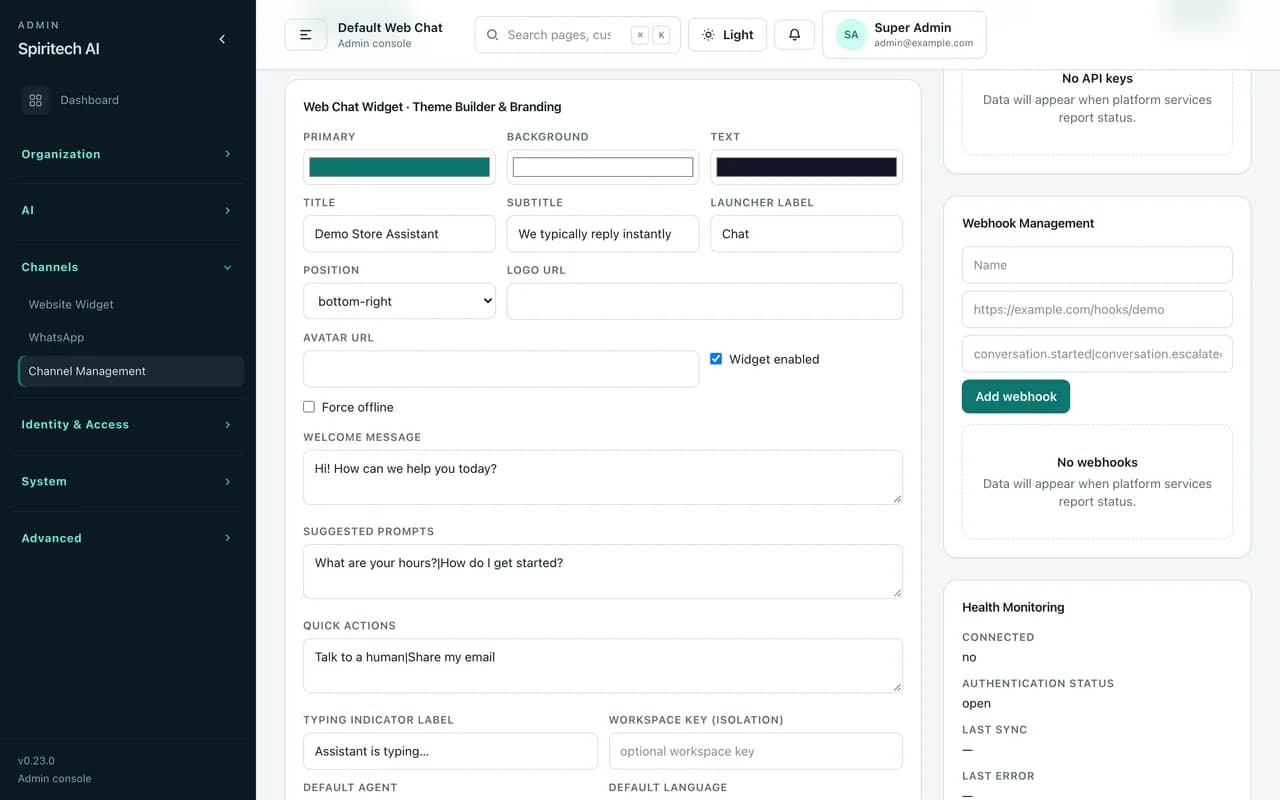Viewport: 1280px width, 800px height.
Task: Expand the Organization section
Action: [x=128, y=154]
